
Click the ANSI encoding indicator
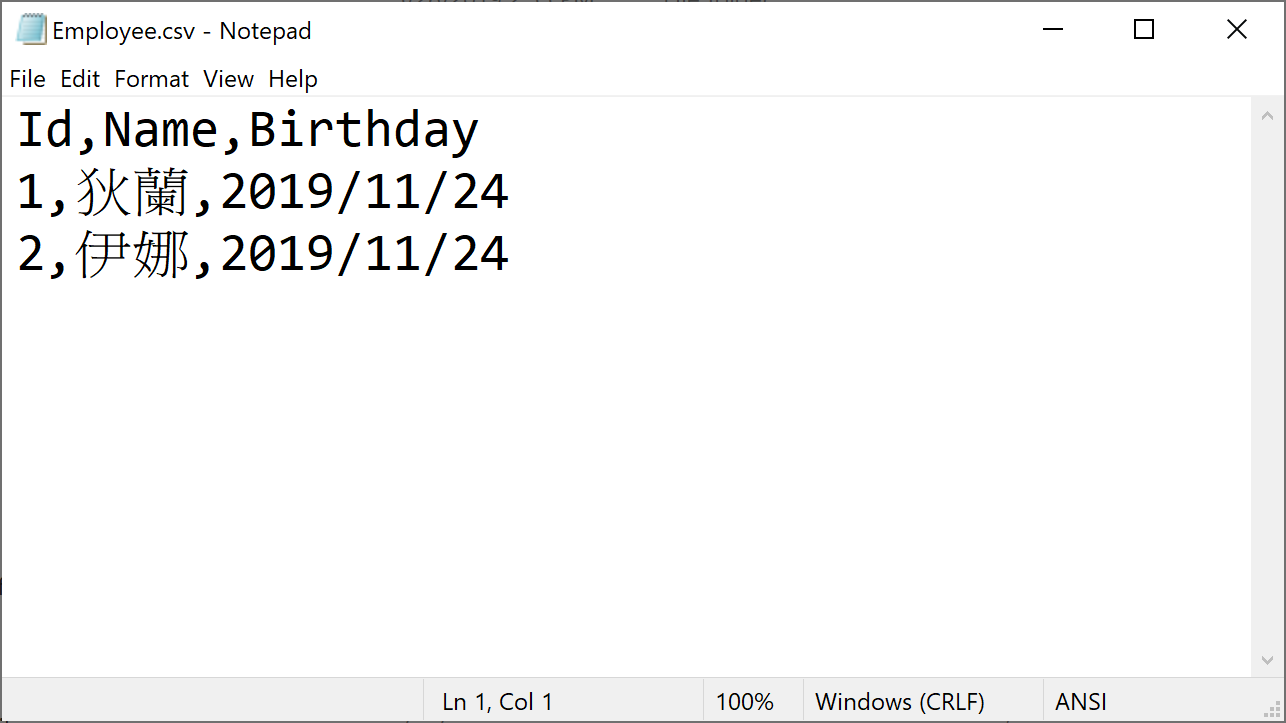(1080, 702)
